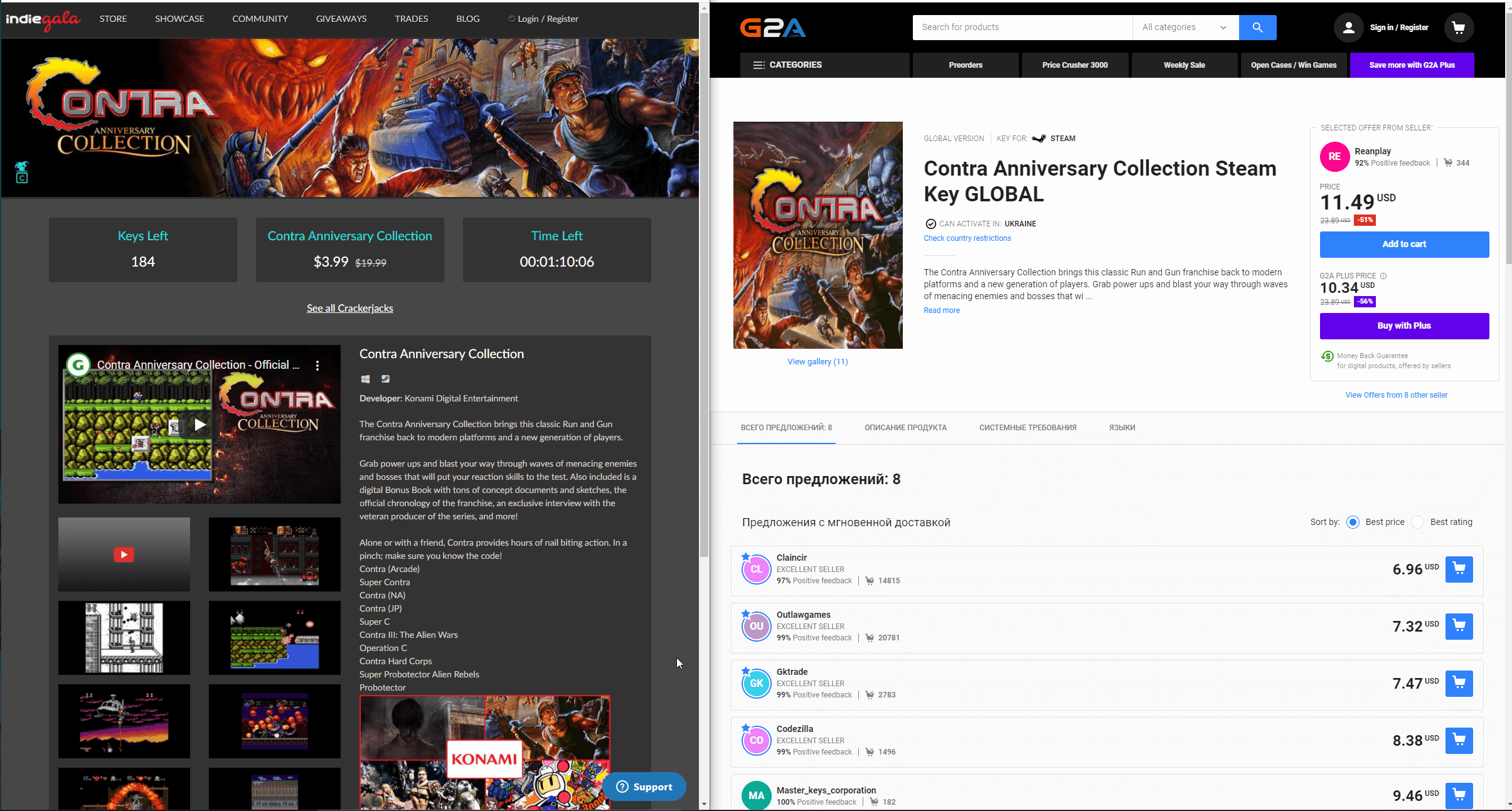Click the G2A logo

tap(773, 28)
